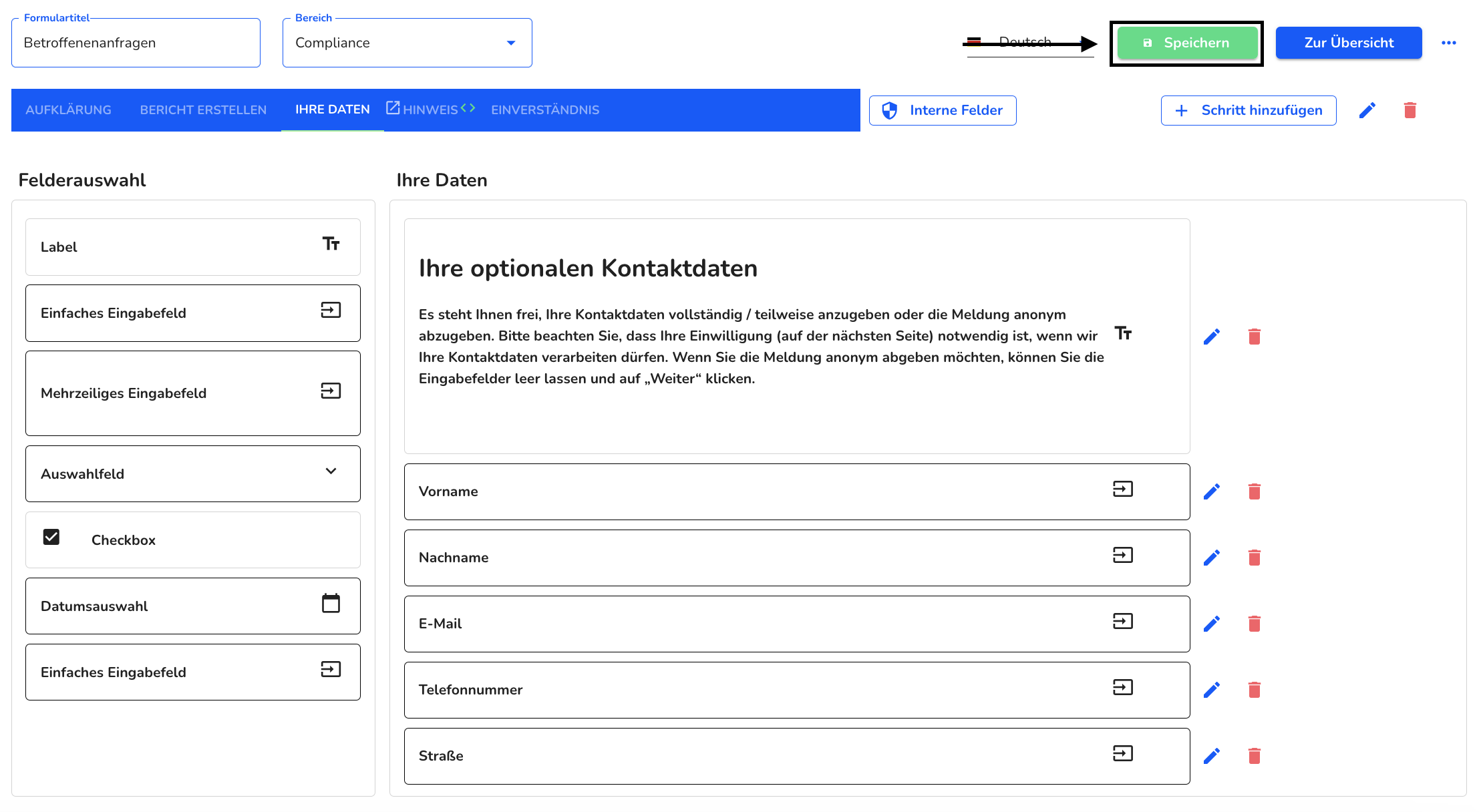The height and width of the screenshot is (812, 1479).
Task: Delete the Vorname field via trash icon
Action: (x=1255, y=491)
